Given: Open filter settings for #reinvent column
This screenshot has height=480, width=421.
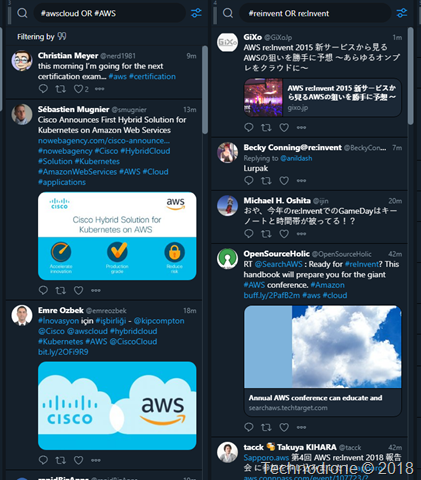Looking at the screenshot, I should pos(402,13).
